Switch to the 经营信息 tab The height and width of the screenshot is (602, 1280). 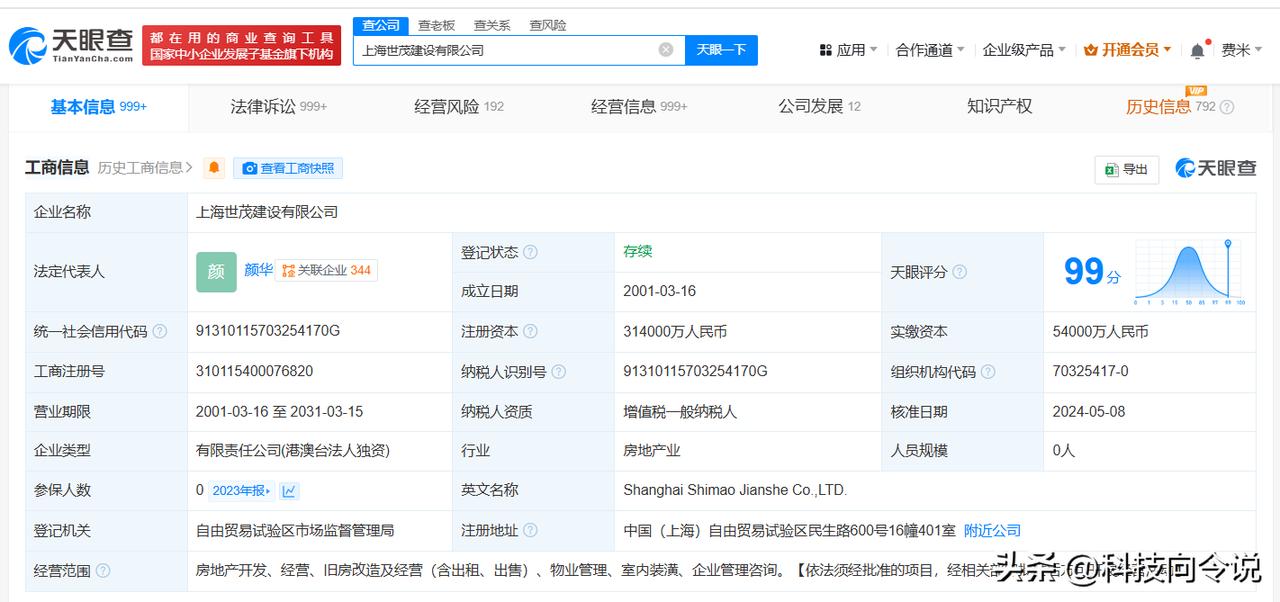pyautogui.click(x=639, y=107)
